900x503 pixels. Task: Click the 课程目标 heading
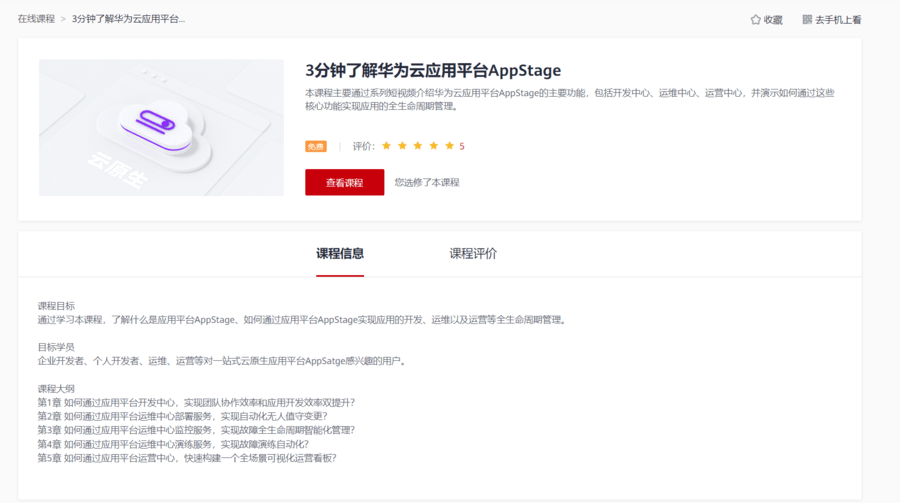pyautogui.click(x=56, y=306)
